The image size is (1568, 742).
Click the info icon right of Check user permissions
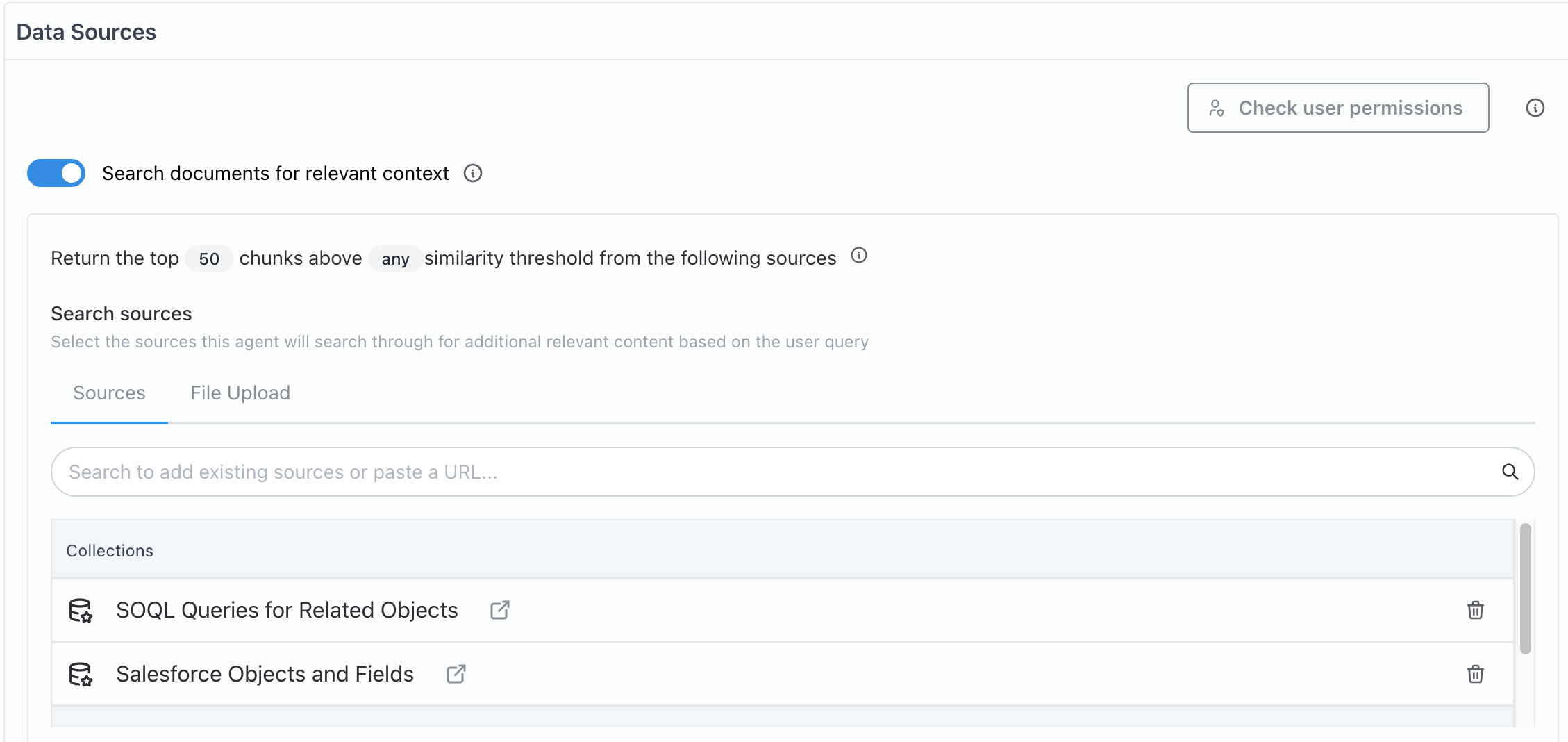coord(1536,108)
